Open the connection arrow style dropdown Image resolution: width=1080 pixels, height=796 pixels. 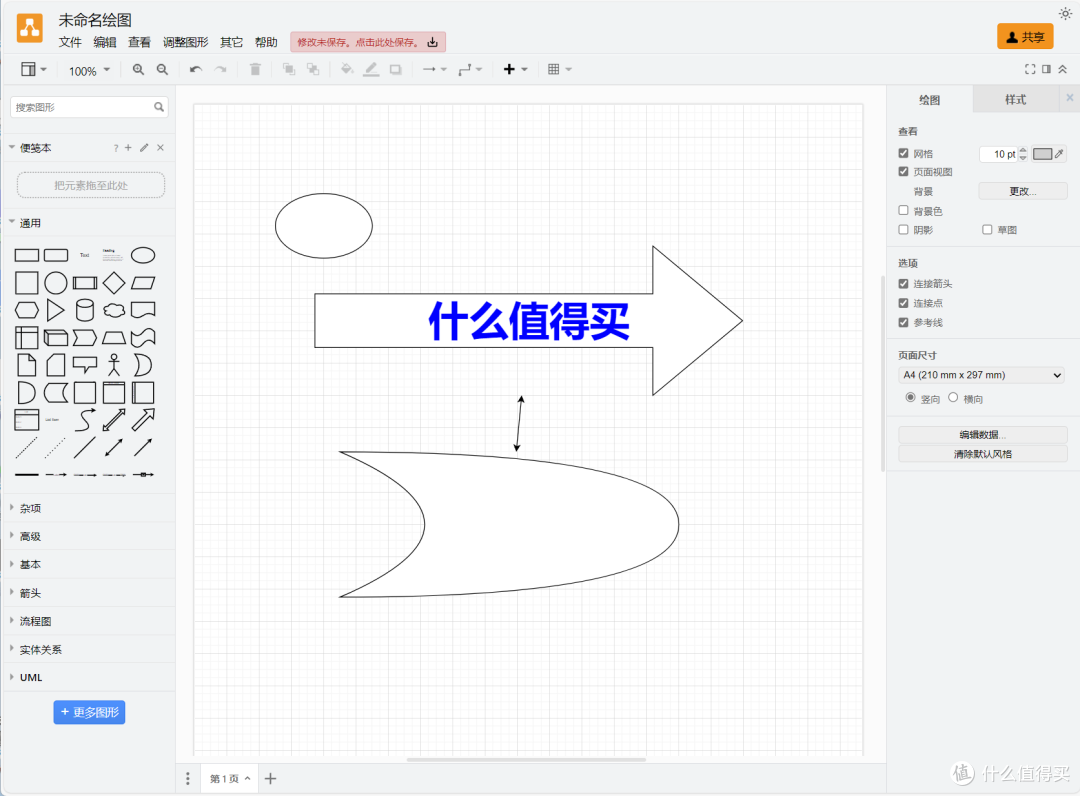click(435, 70)
